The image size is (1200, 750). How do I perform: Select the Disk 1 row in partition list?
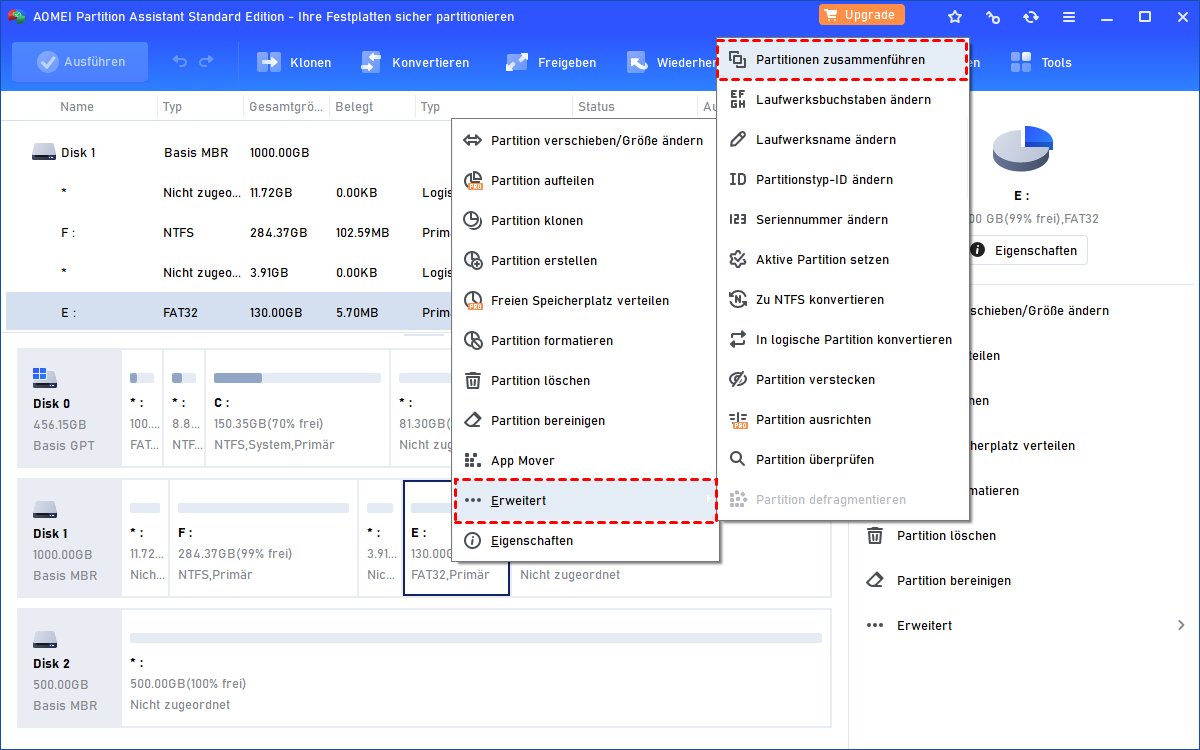(x=228, y=153)
